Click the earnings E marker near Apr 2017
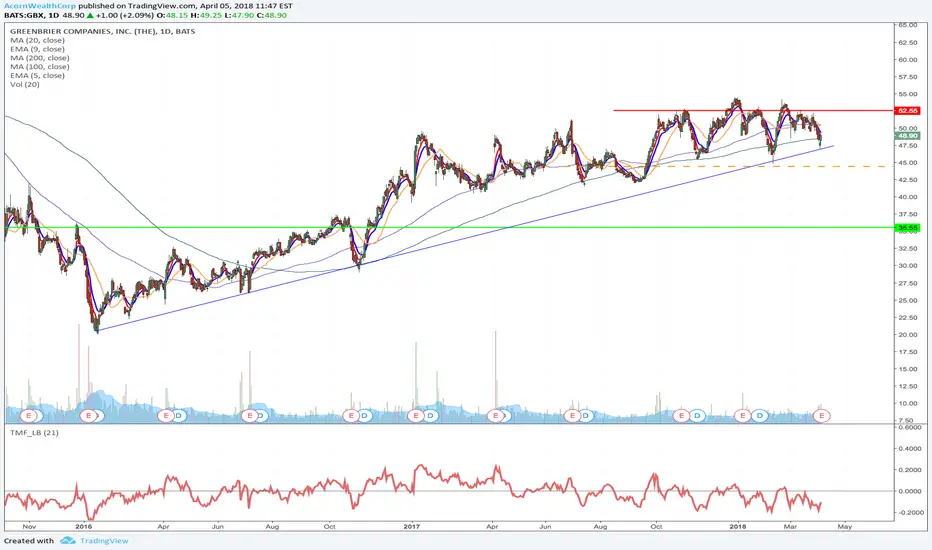Viewport: 932px width, 550px height. [495, 415]
